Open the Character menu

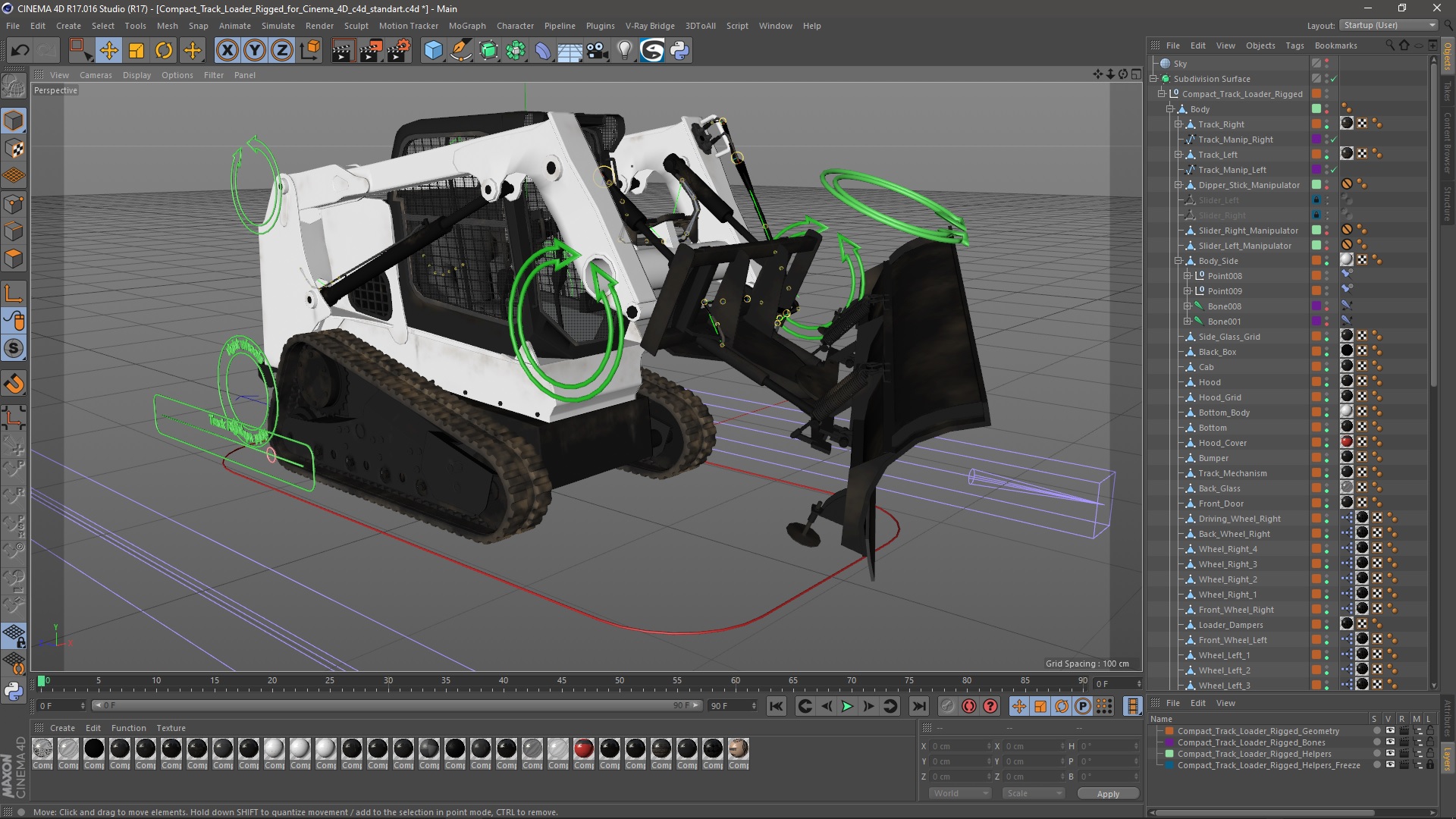point(515,26)
